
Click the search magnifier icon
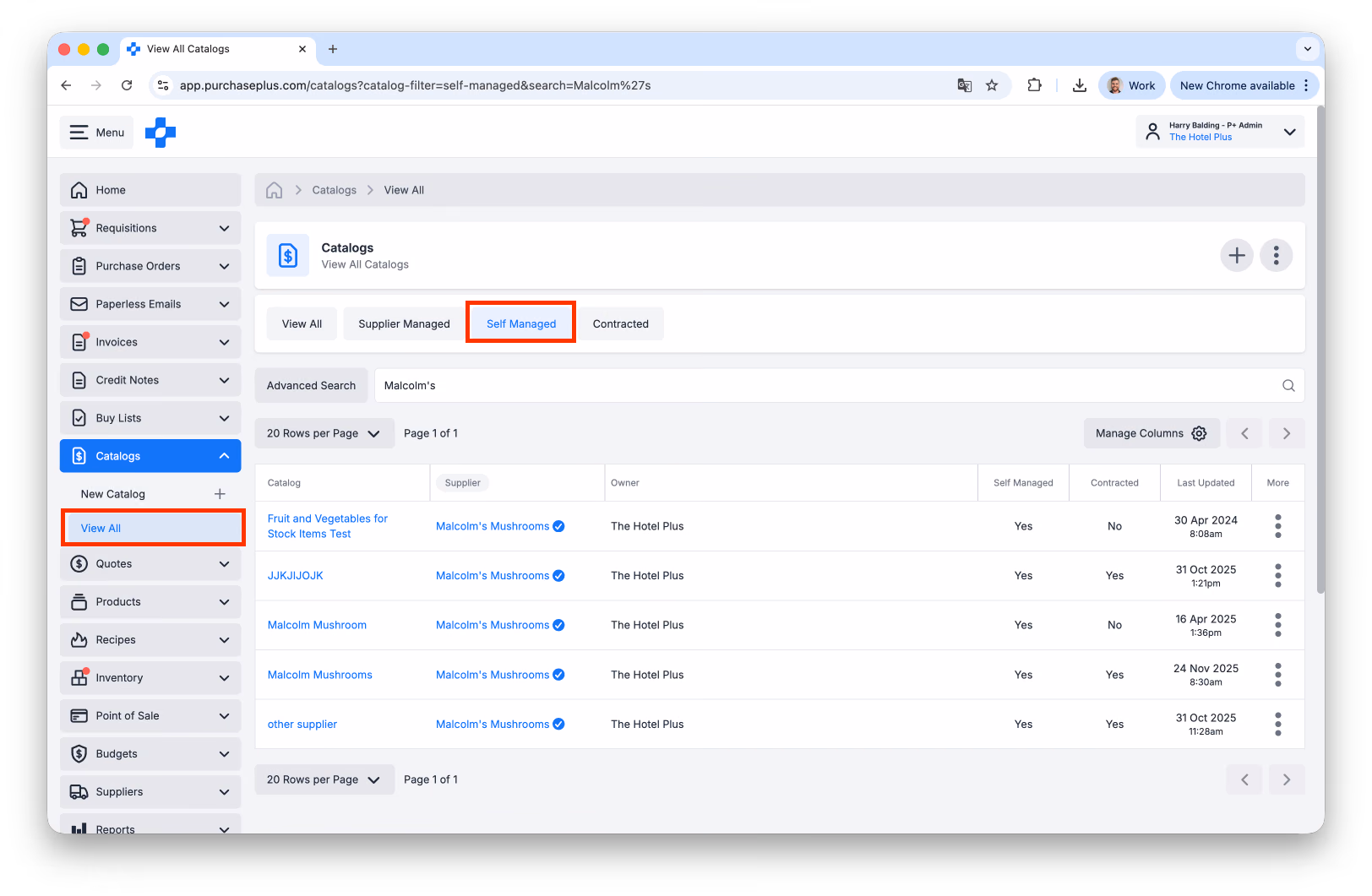pyautogui.click(x=1288, y=386)
